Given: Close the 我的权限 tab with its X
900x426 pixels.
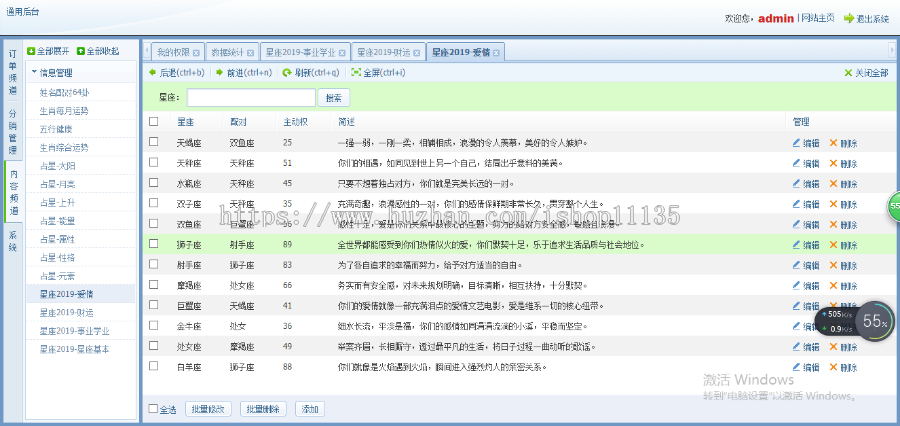Looking at the screenshot, I should tap(196, 53).
